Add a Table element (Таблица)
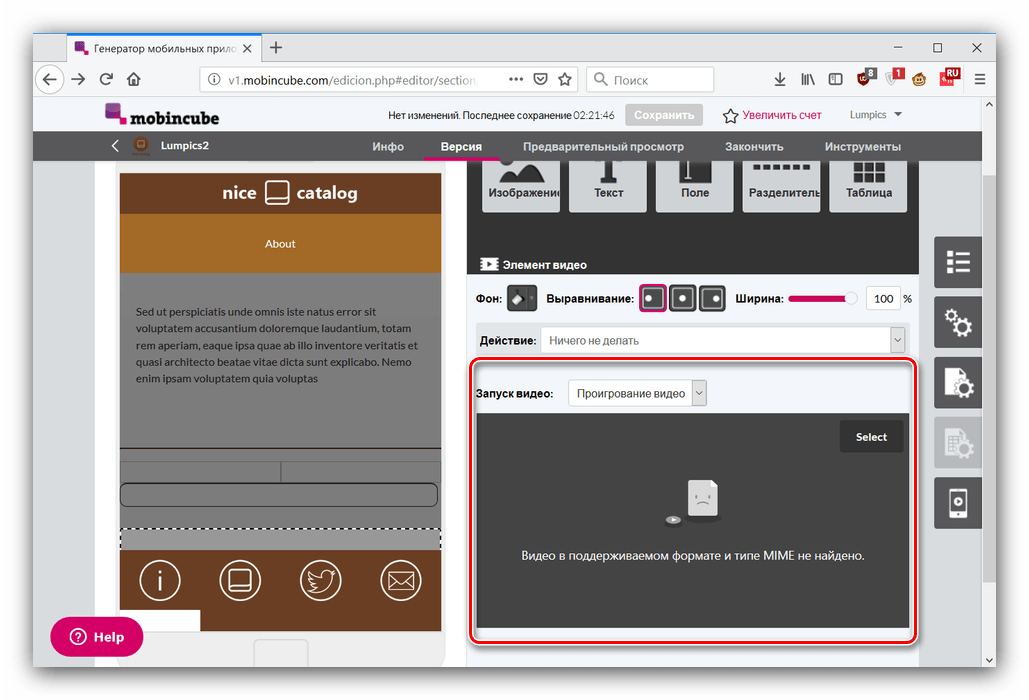This screenshot has width=1029, height=700. 868,186
